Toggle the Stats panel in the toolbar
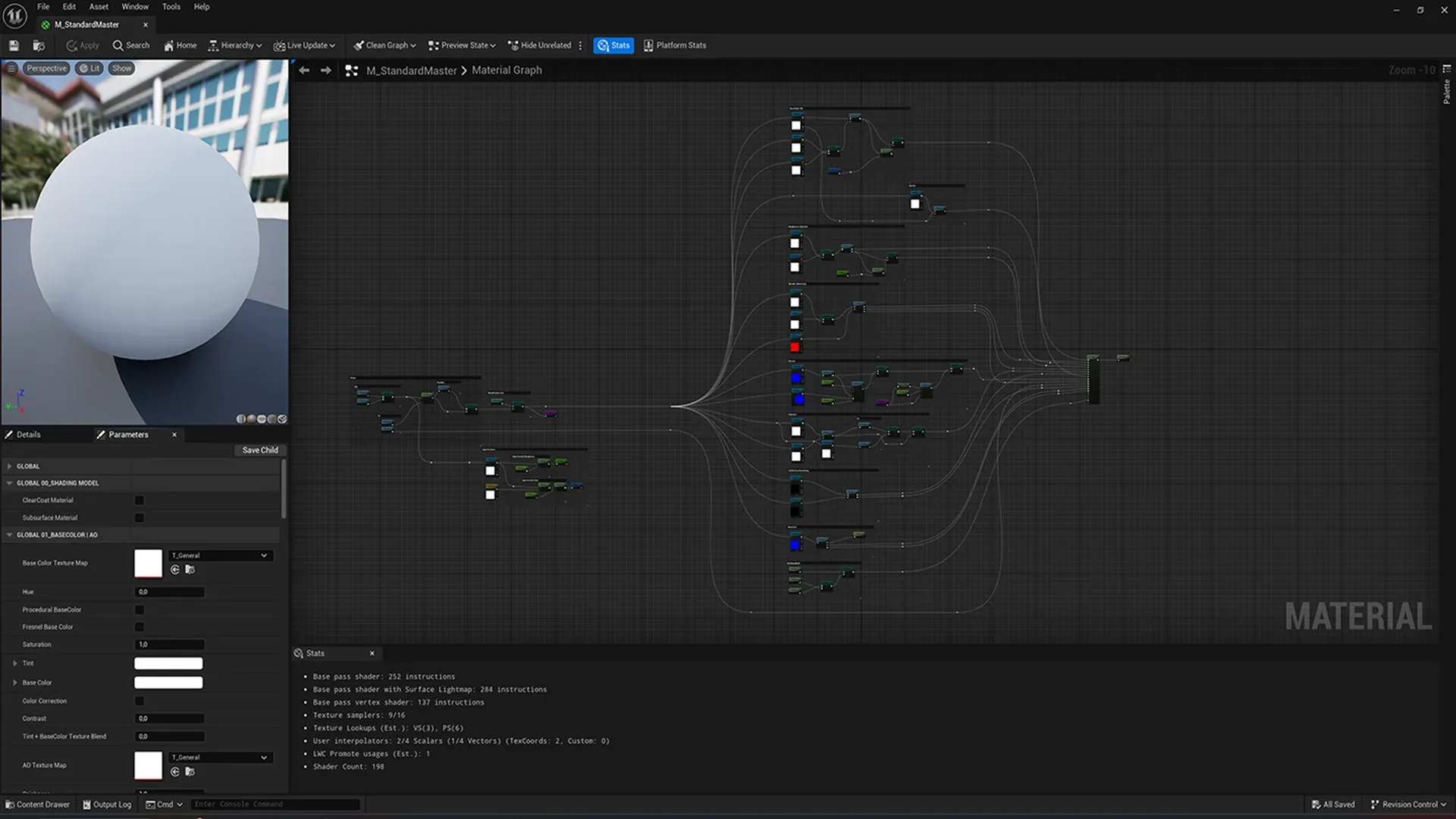Screen dimensions: 1456x819 [613, 45]
